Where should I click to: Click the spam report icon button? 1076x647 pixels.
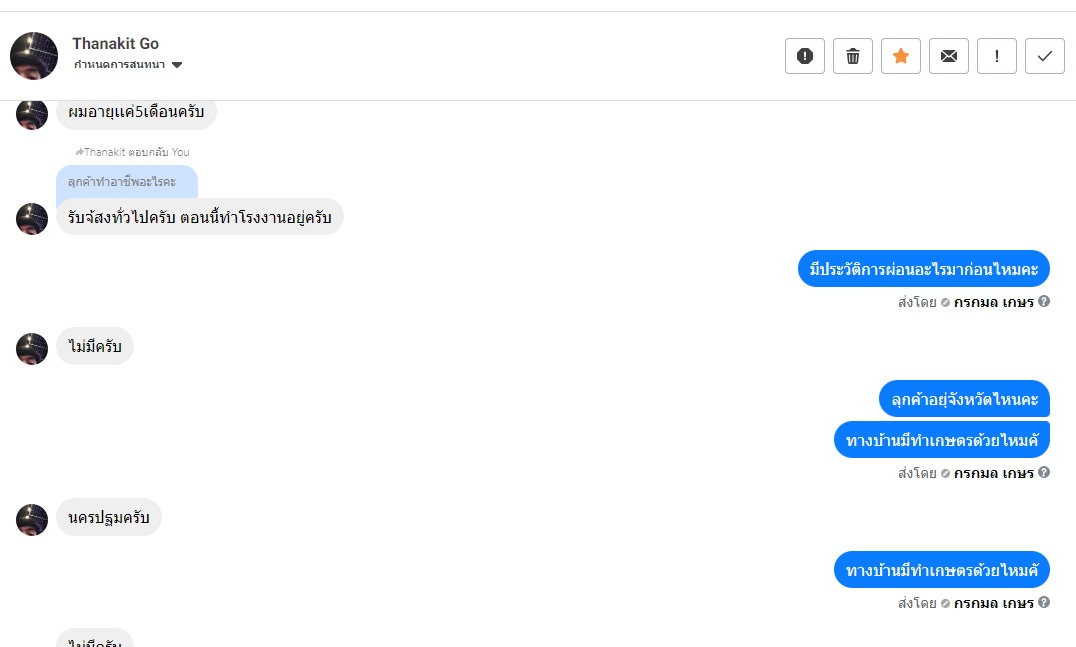(x=805, y=56)
